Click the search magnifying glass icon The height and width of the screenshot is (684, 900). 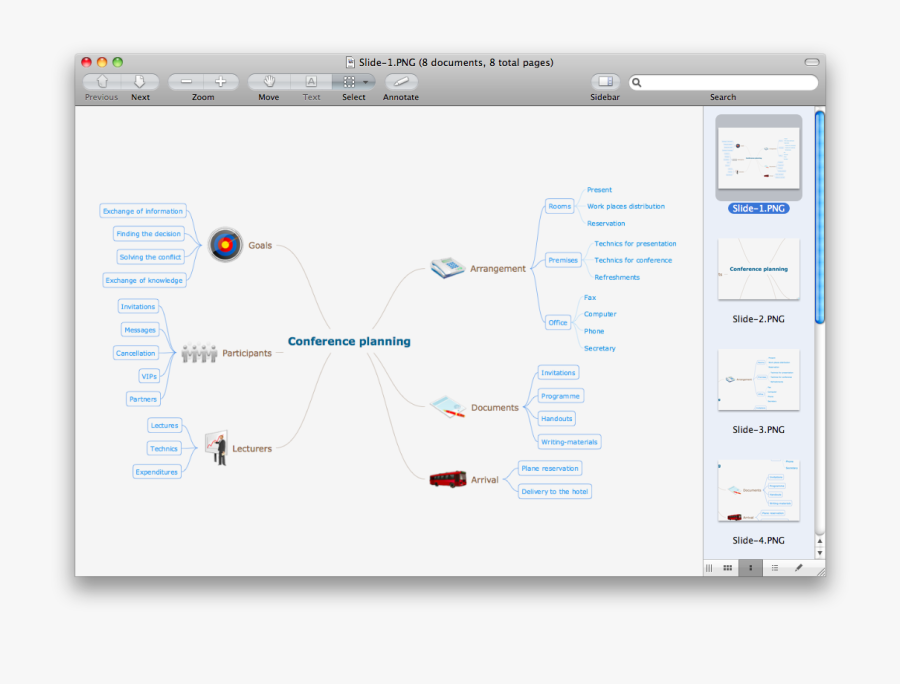click(x=637, y=83)
